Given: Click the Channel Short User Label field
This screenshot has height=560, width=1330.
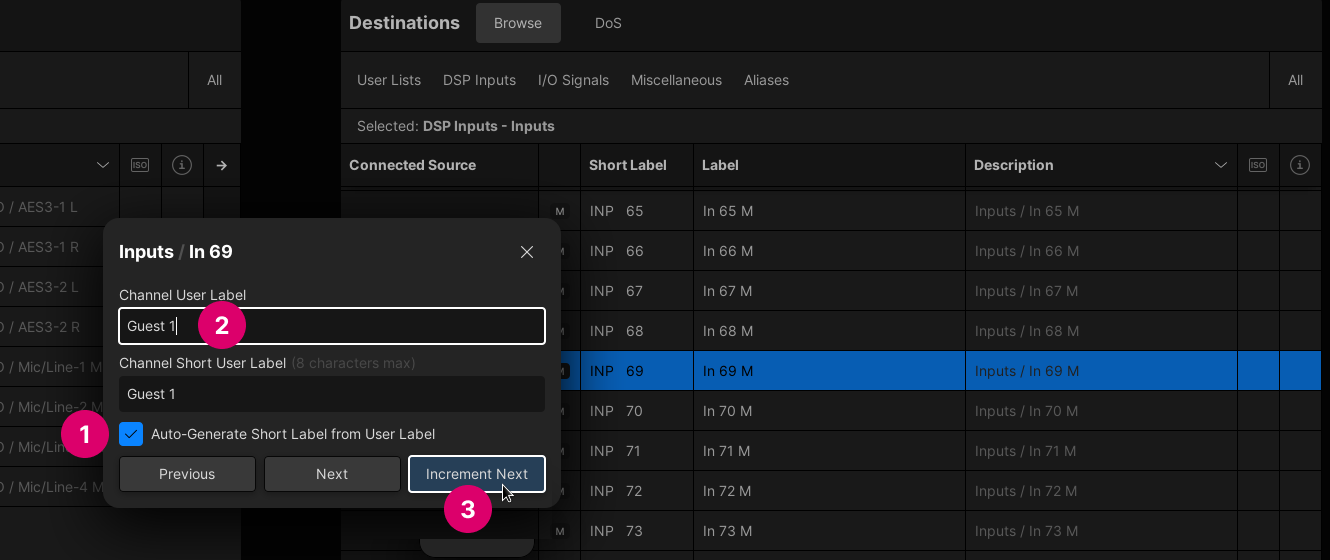Looking at the screenshot, I should tap(332, 394).
